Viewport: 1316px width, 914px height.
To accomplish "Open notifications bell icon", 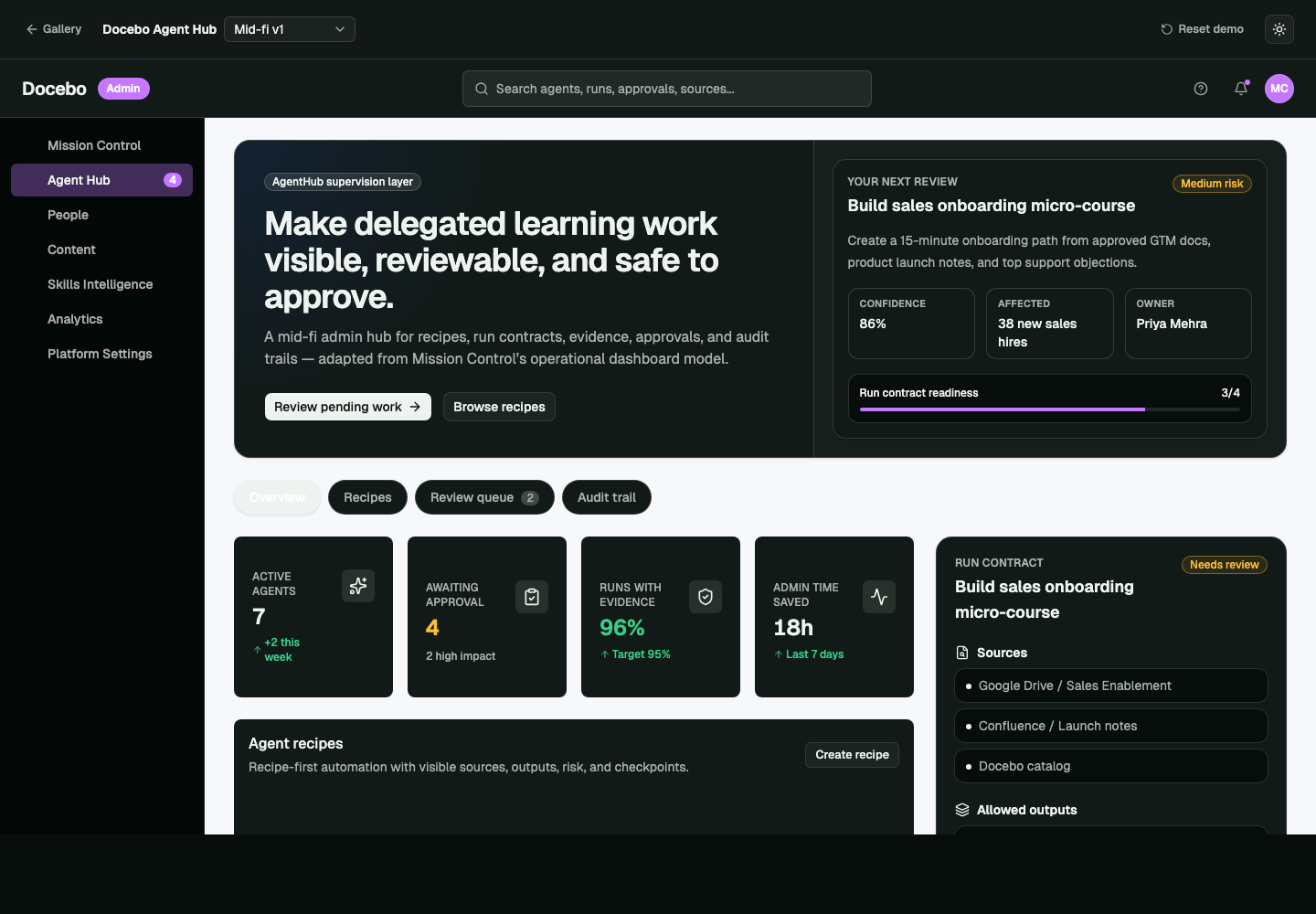I will (1241, 89).
